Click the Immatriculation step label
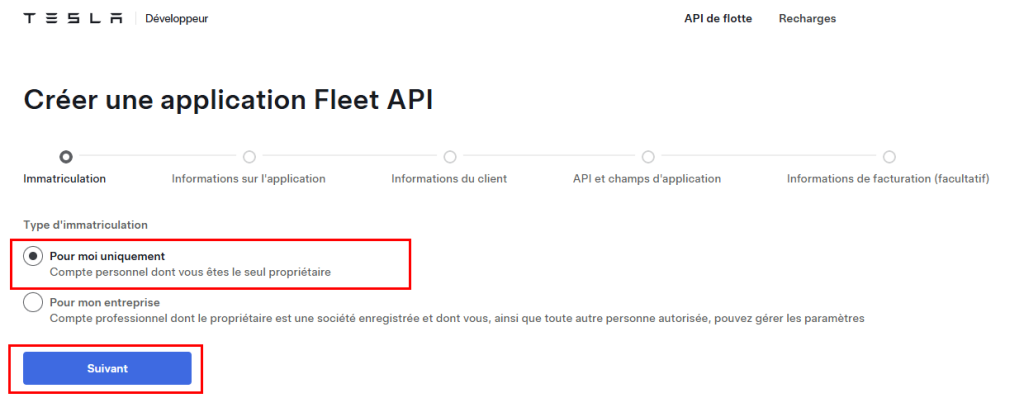This screenshot has height=398, width=1024. [x=65, y=178]
